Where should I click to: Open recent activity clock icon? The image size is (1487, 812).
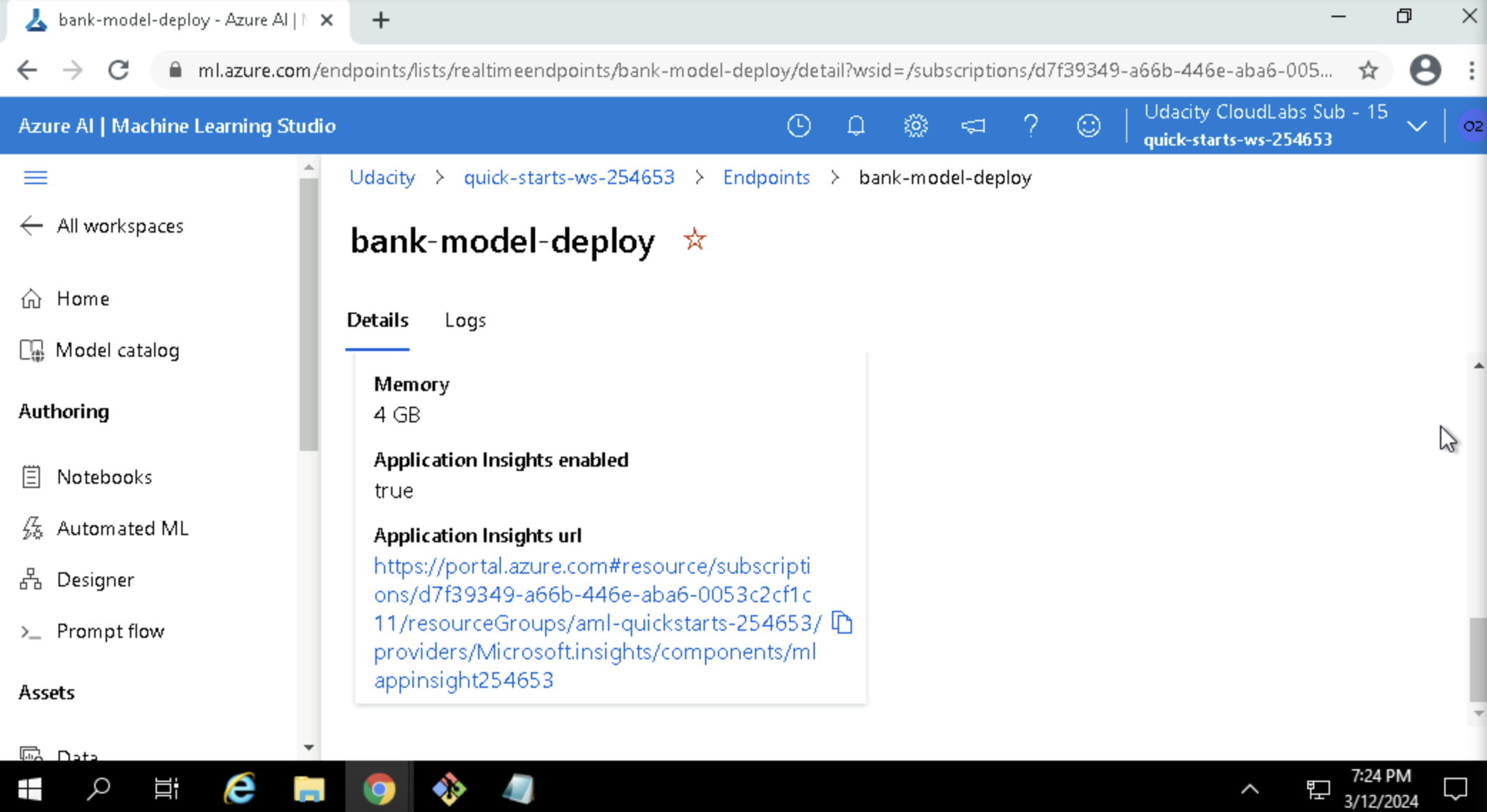(x=798, y=126)
